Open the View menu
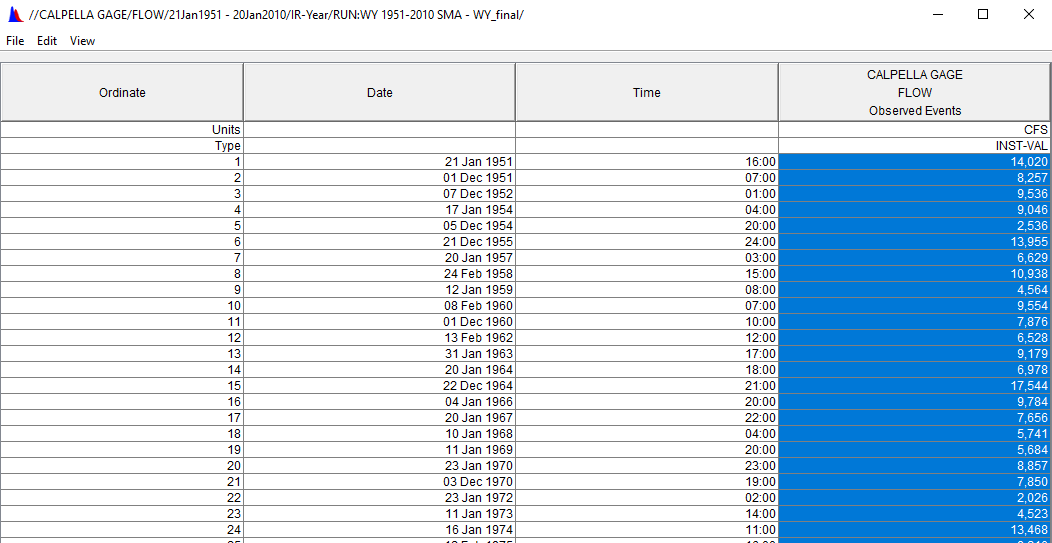The width and height of the screenshot is (1052, 543). tap(83, 41)
